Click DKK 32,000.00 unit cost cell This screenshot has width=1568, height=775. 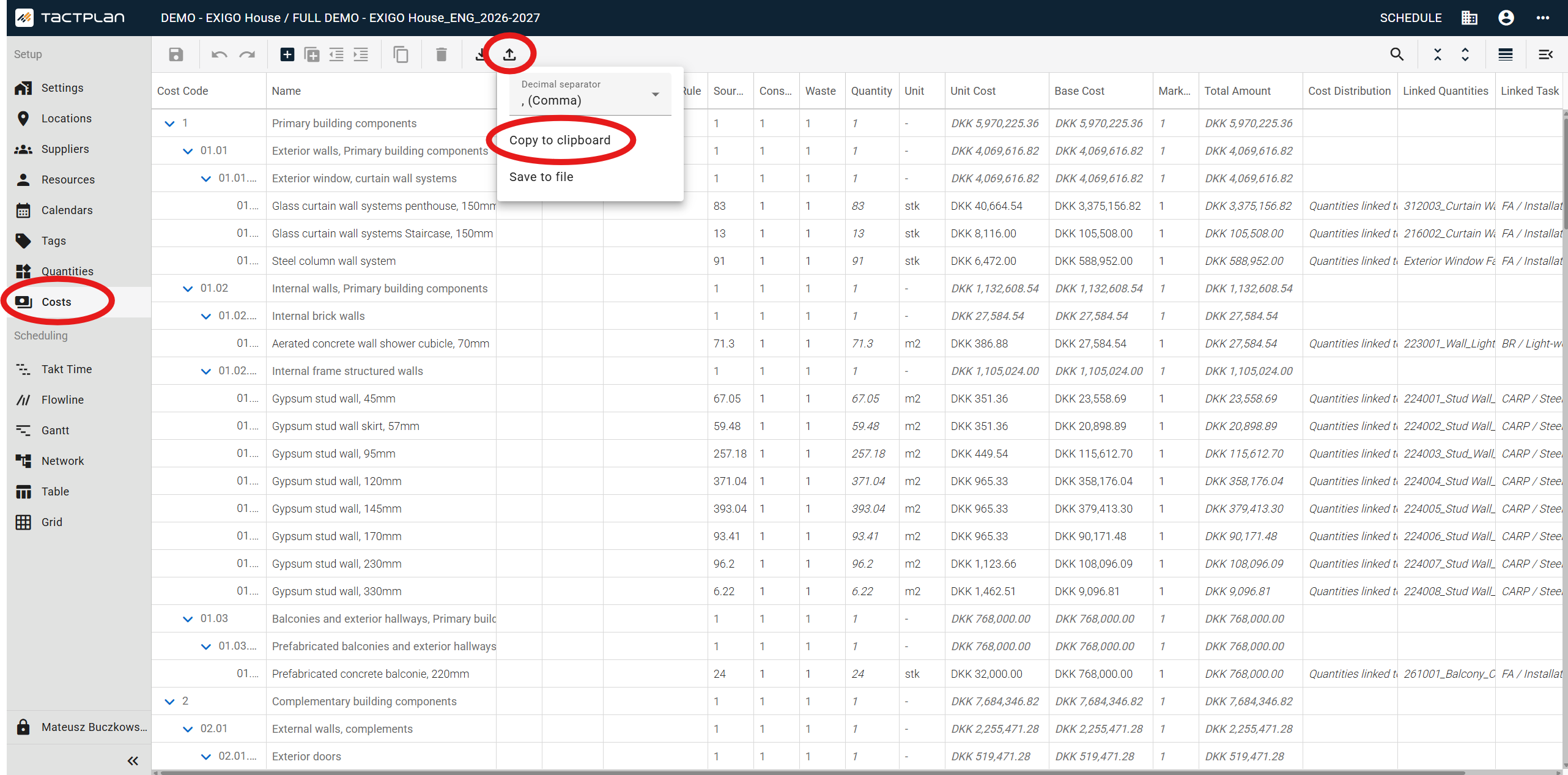pos(996,674)
